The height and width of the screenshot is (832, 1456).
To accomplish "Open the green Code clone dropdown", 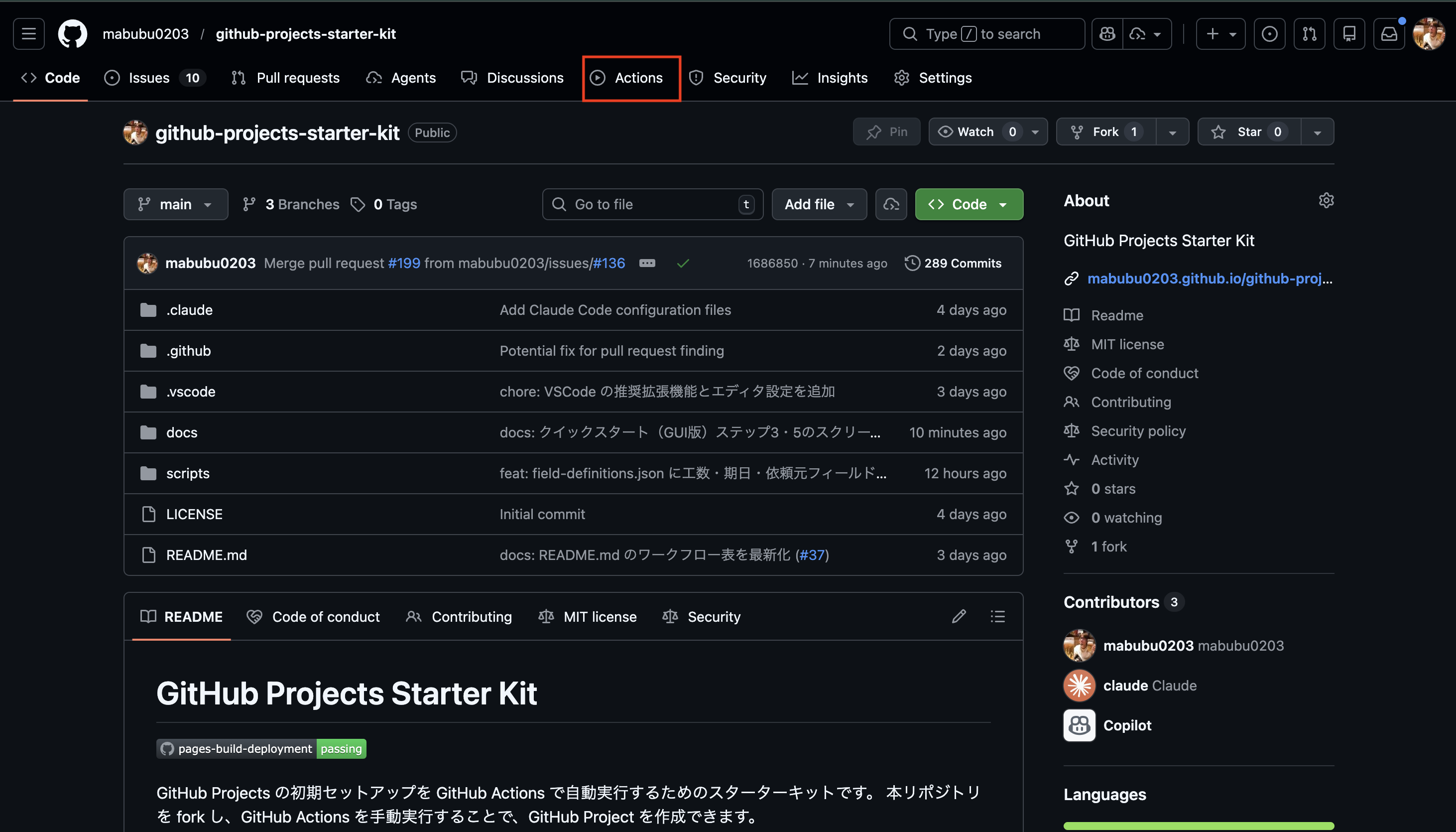I will 969,204.
